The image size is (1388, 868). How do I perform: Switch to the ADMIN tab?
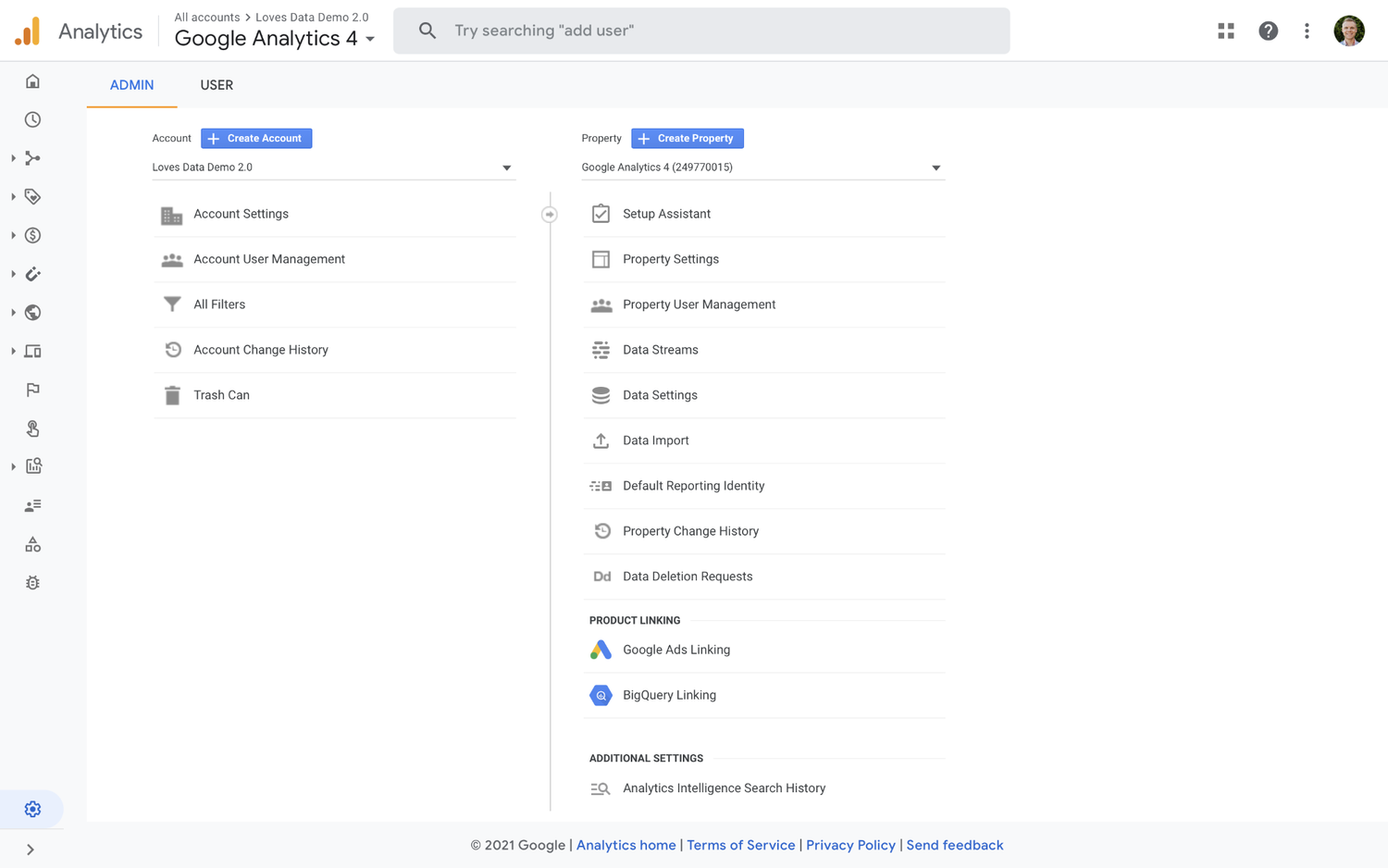click(131, 85)
